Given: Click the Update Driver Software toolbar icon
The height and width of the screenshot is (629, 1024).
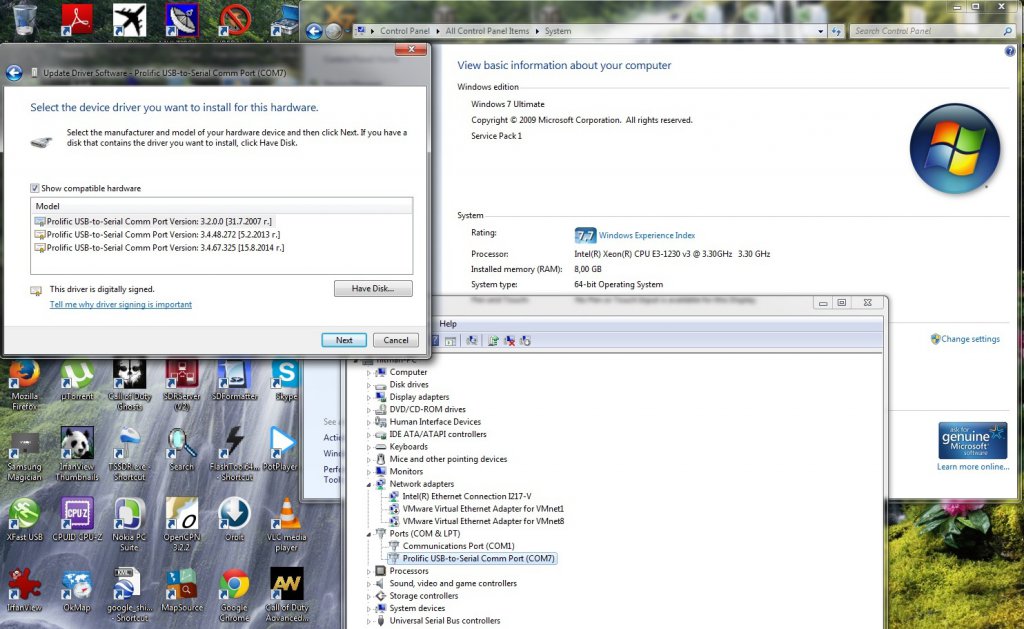Looking at the screenshot, I should click(494, 341).
